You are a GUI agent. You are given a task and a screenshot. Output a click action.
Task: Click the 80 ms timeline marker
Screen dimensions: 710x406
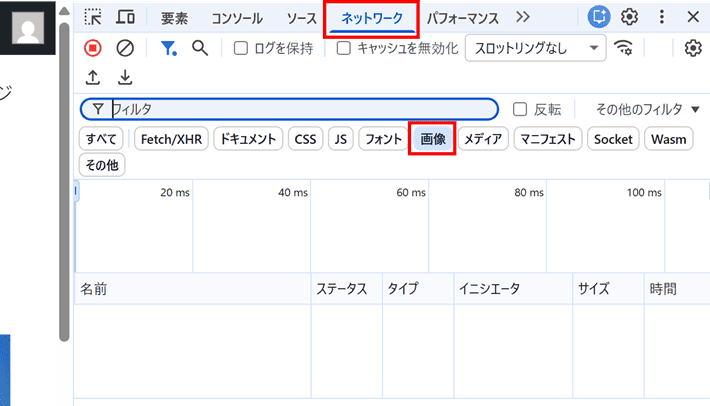529,192
